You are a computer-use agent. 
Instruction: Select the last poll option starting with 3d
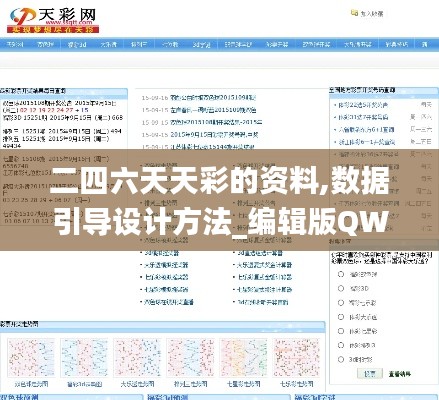tap(341, 359)
